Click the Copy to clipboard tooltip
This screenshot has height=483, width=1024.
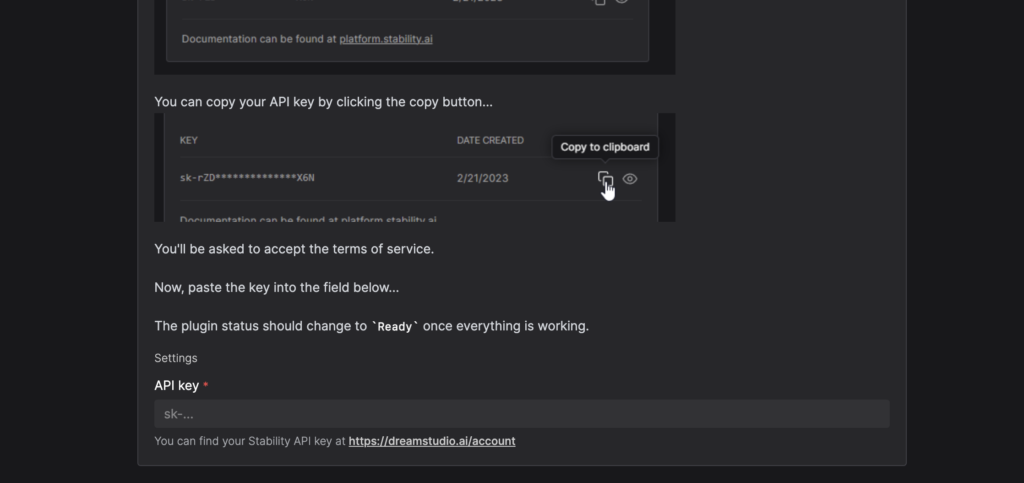click(605, 147)
